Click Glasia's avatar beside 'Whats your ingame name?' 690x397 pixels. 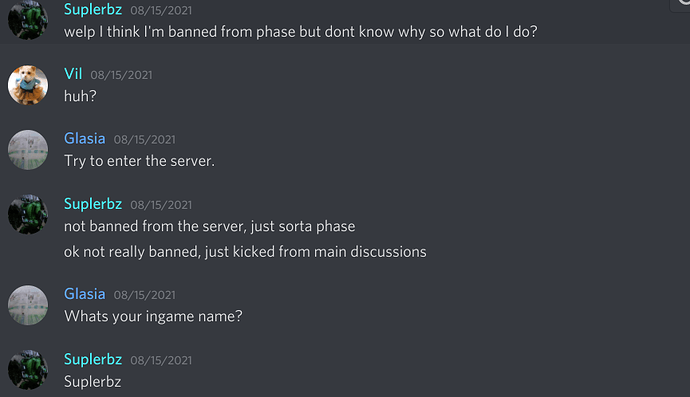(28, 305)
